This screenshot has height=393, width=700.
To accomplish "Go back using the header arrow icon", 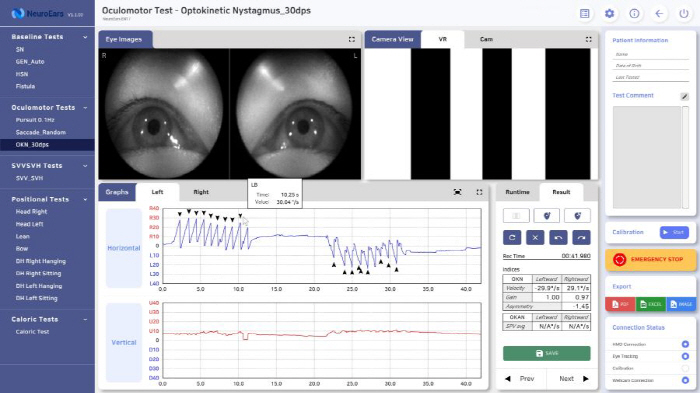I will pos(659,13).
